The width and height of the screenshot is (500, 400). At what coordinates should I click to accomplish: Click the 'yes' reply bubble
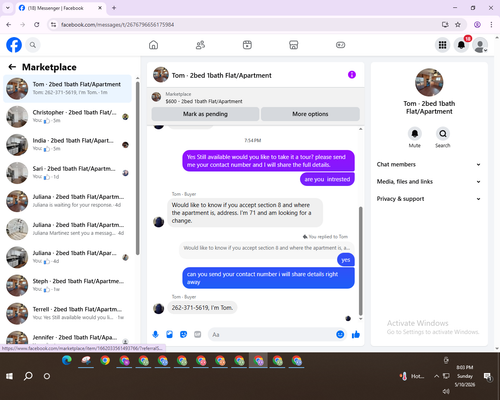point(346,260)
